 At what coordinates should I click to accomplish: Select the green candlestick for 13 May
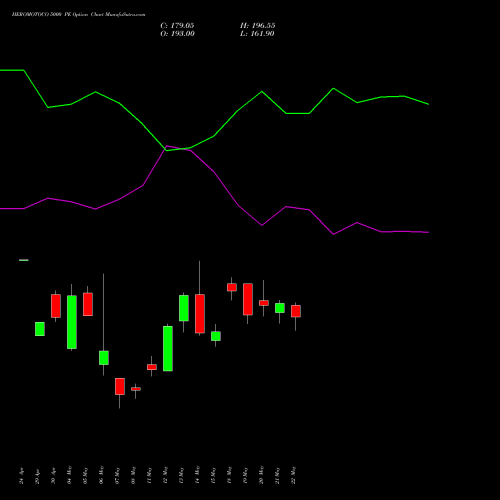tap(184, 308)
